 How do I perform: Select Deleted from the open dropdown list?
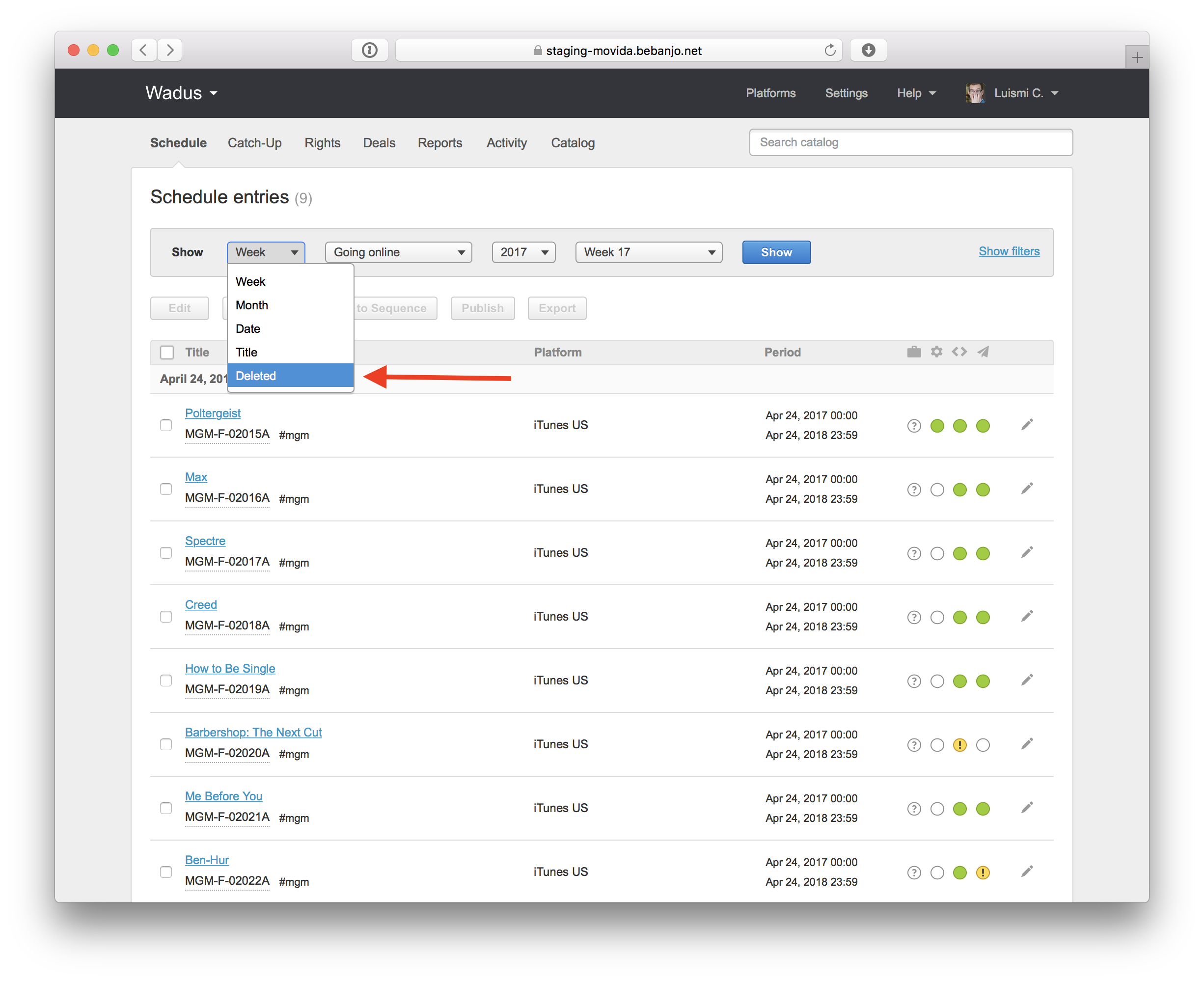(290, 376)
